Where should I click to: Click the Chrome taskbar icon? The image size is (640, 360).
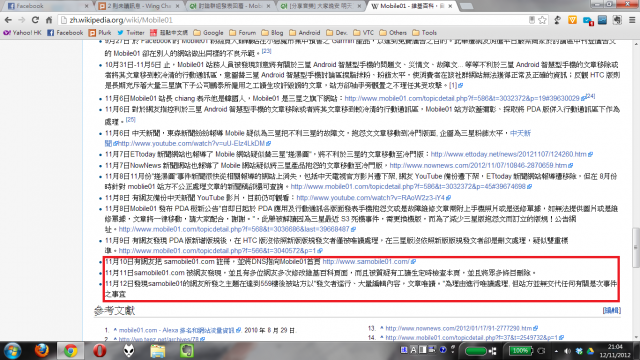[x=70, y=351]
